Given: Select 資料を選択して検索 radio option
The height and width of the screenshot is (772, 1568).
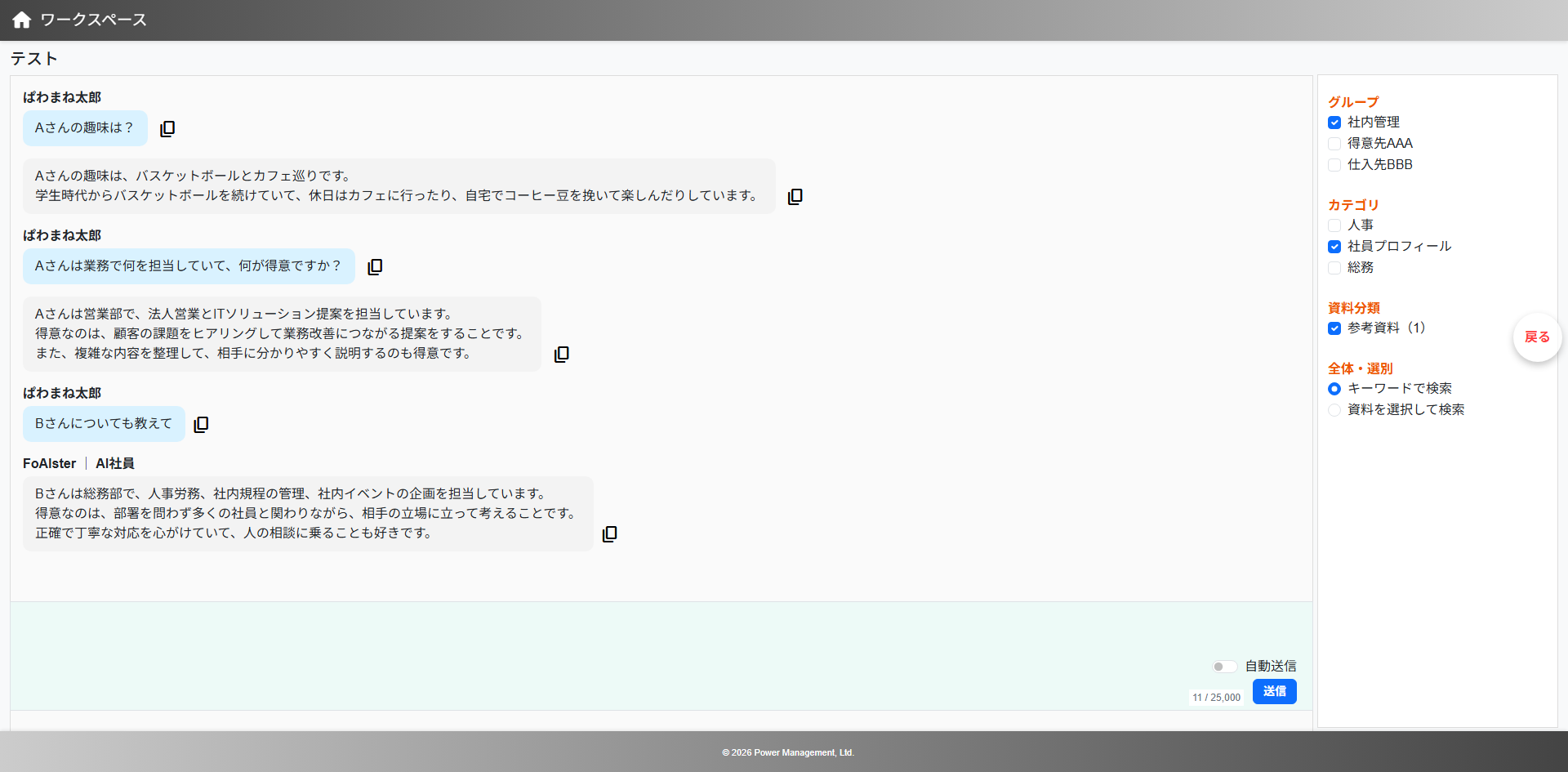Looking at the screenshot, I should coord(1334,410).
